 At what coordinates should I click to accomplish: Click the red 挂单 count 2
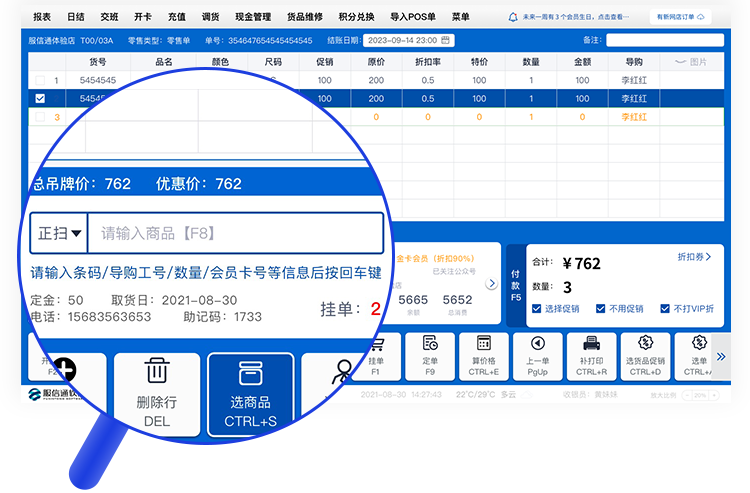click(375, 309)
